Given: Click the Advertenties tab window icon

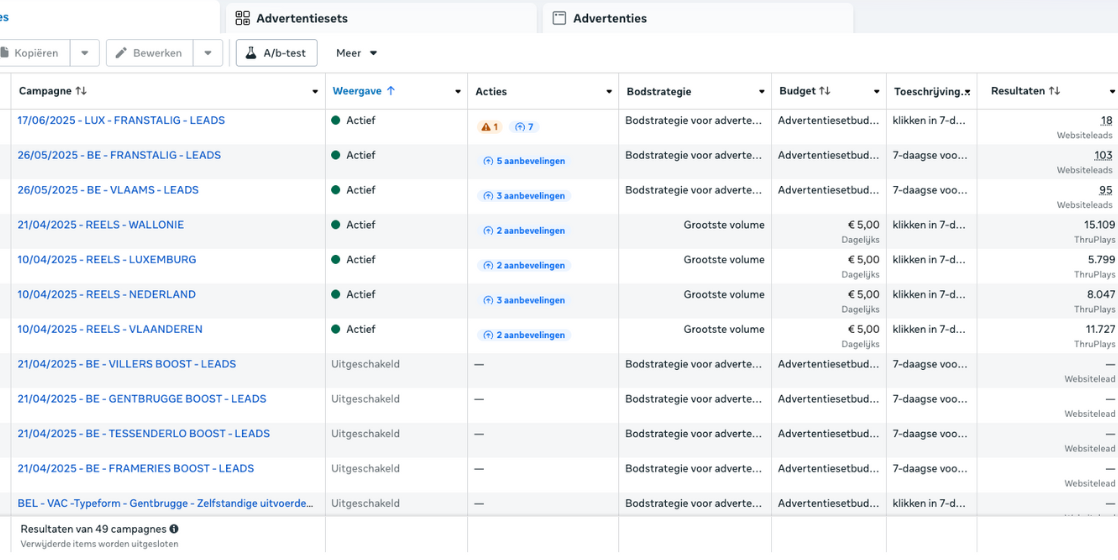Looking at the screenshot, I should [560, 18].
